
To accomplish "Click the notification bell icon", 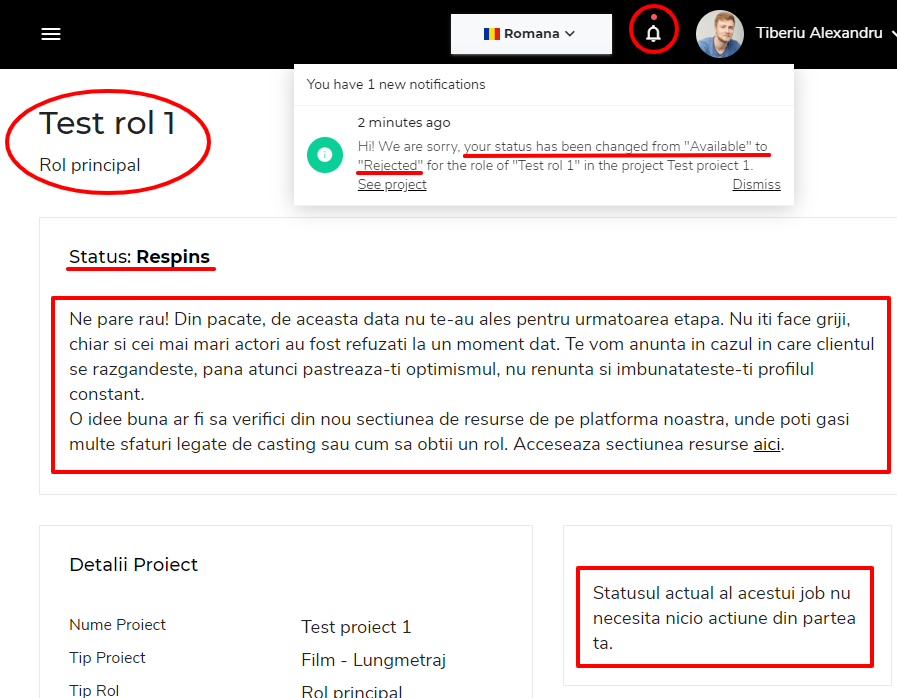I will tap(653, 33).
